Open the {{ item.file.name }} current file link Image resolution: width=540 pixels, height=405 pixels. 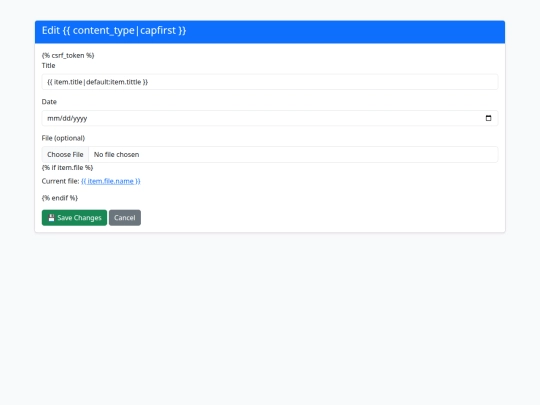click(x=111, y=181)
